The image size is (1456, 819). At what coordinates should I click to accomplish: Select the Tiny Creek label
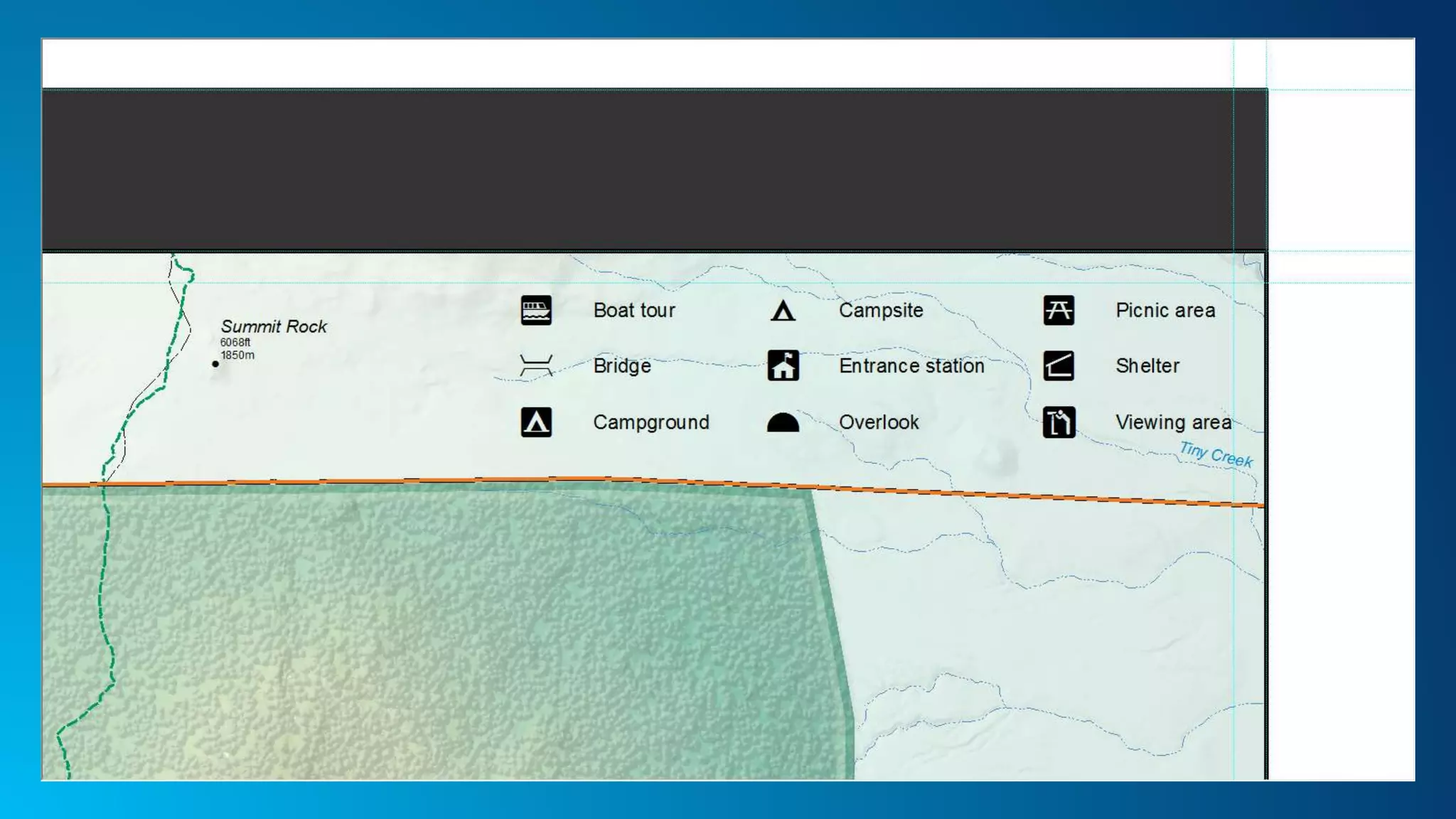click(x=1216, y=454)
